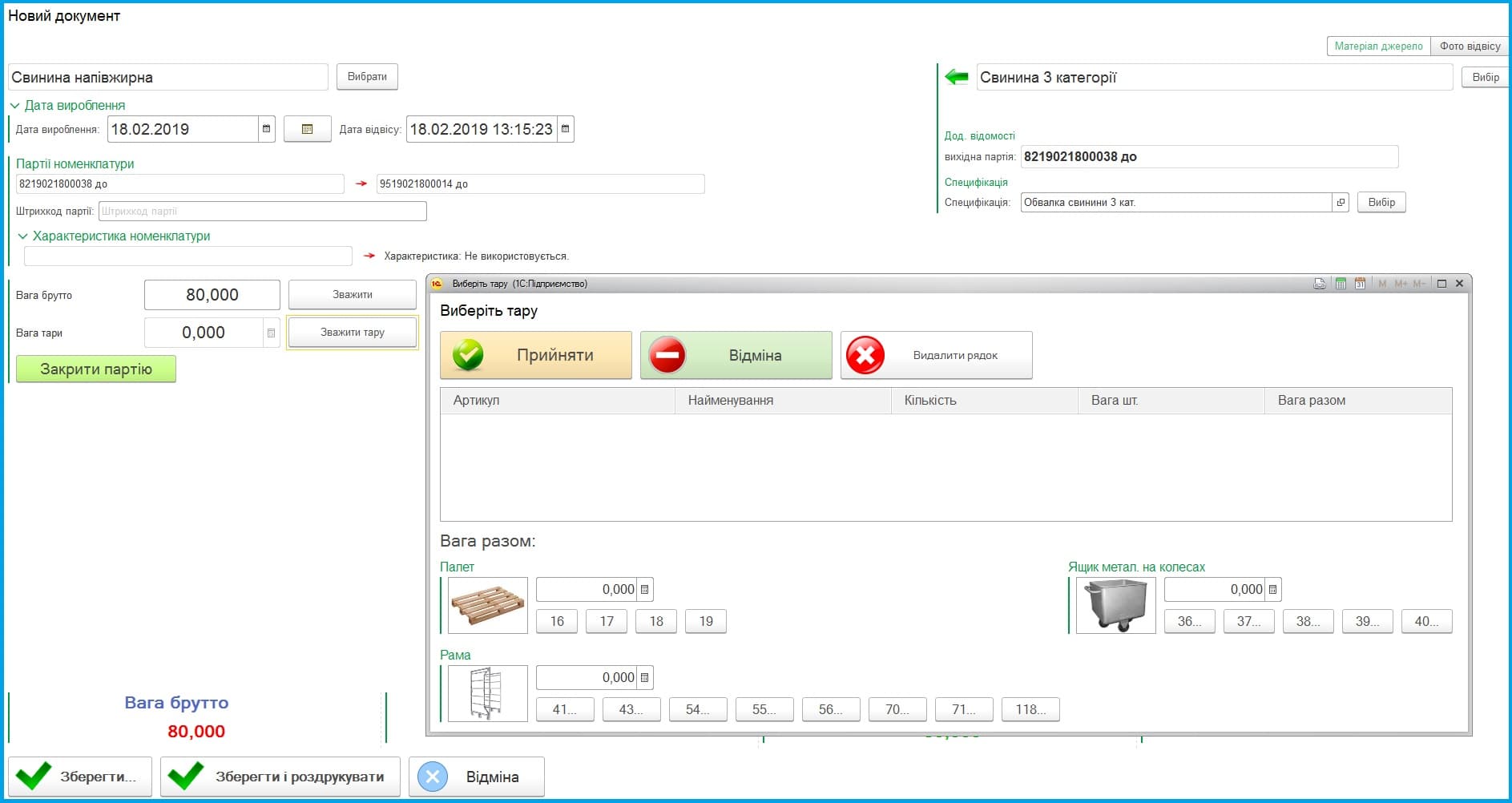Viewport: 1512px width, 803px height.
Task: Click the blue X icon on the bottom Відміна button
Action: 433,777
